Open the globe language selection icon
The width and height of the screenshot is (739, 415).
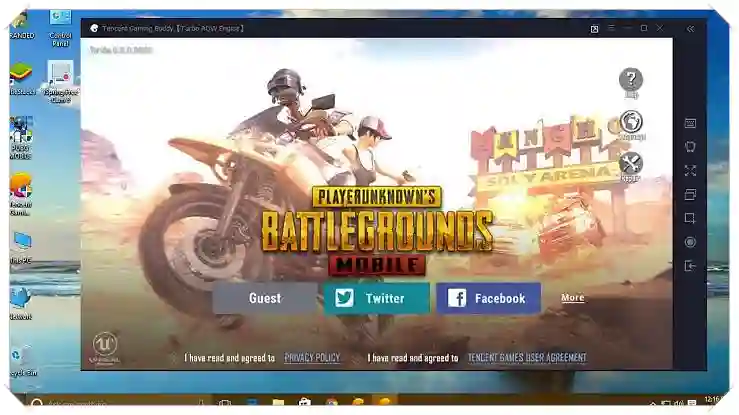[x=631, y=122]
